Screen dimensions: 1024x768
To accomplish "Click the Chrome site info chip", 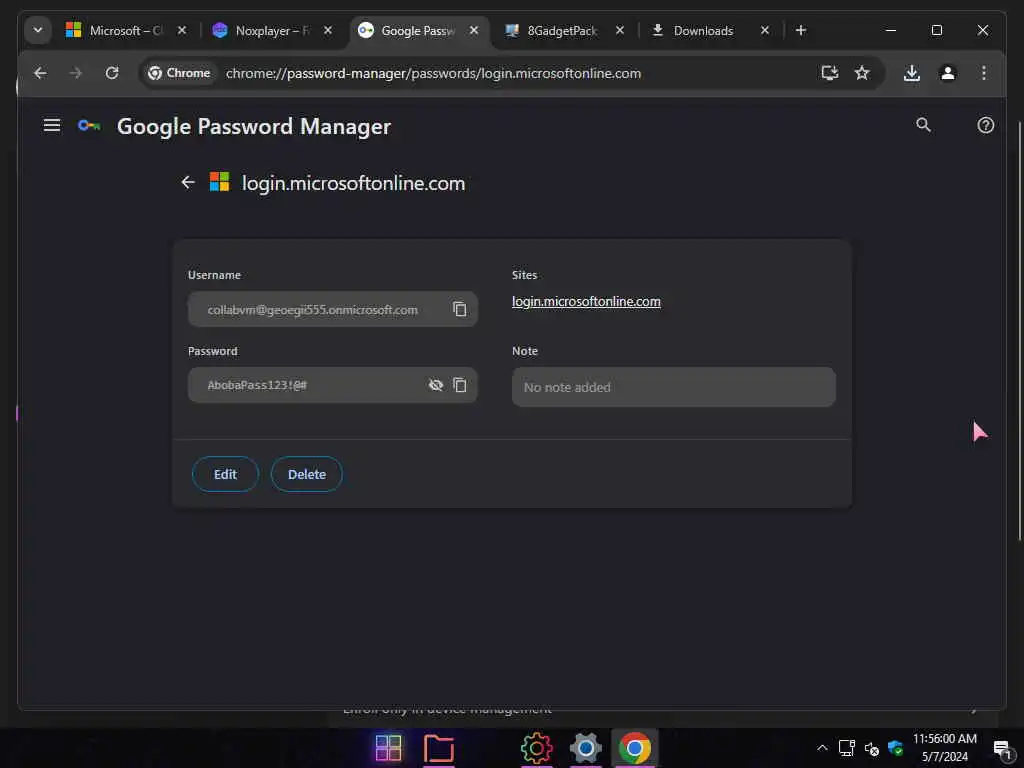I will pos(179,73).
